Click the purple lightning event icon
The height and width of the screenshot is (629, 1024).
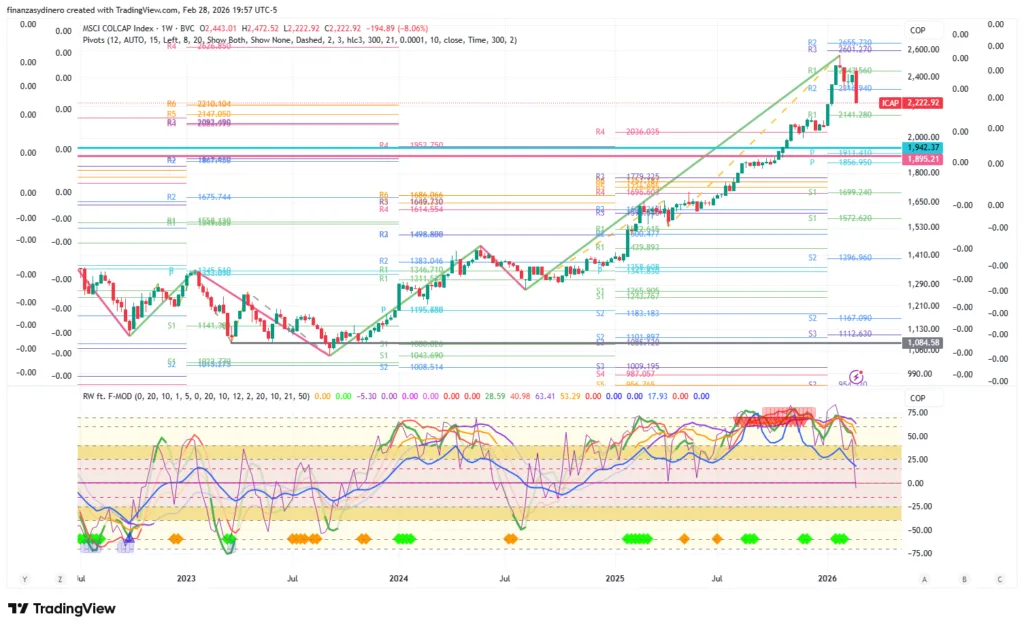click(x=855, y=374)
